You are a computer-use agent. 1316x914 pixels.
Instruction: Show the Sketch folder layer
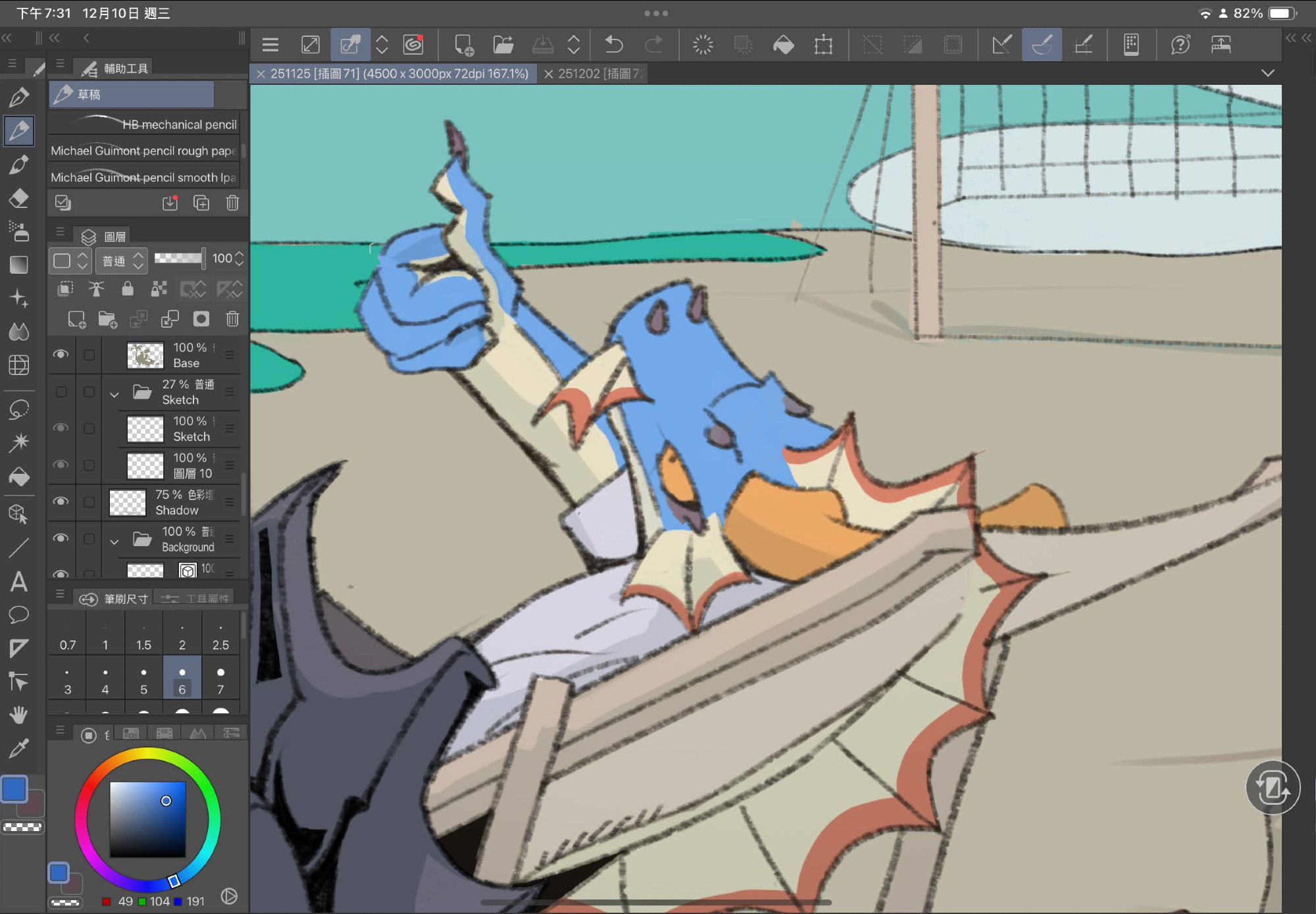coord(61,392)
